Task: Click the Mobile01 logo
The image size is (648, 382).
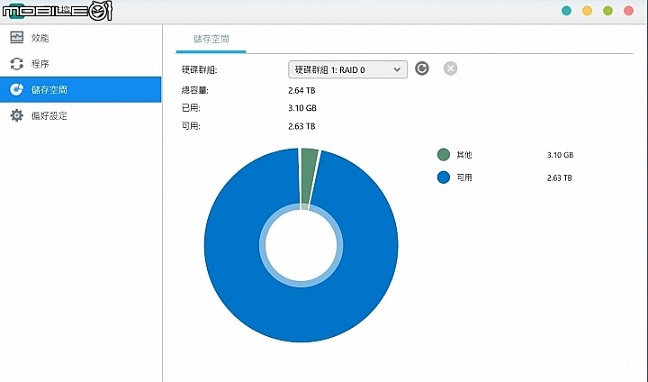Action: point(57,11)
